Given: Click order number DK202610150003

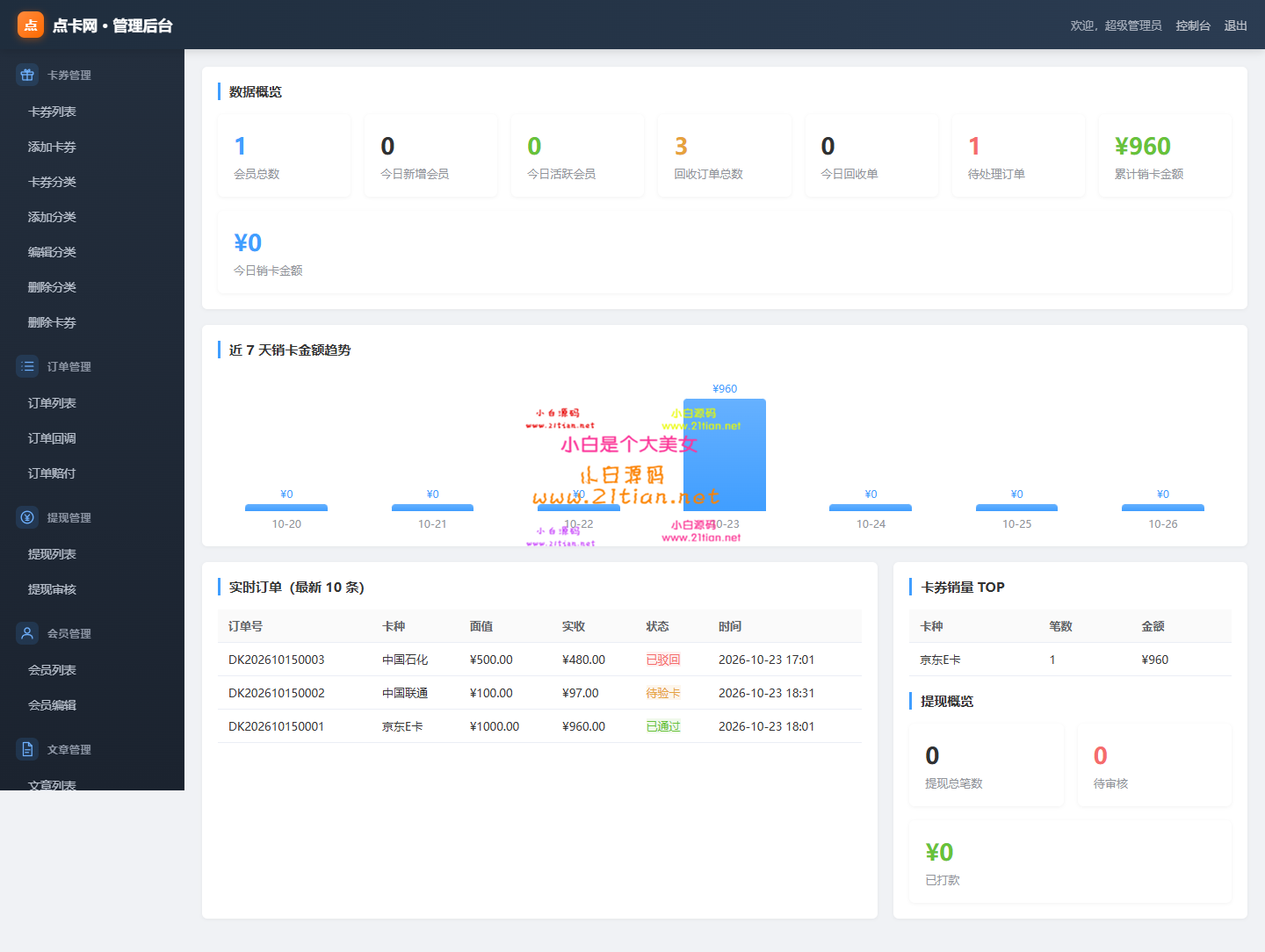Looking at the screenshot, I should point(277,660).
